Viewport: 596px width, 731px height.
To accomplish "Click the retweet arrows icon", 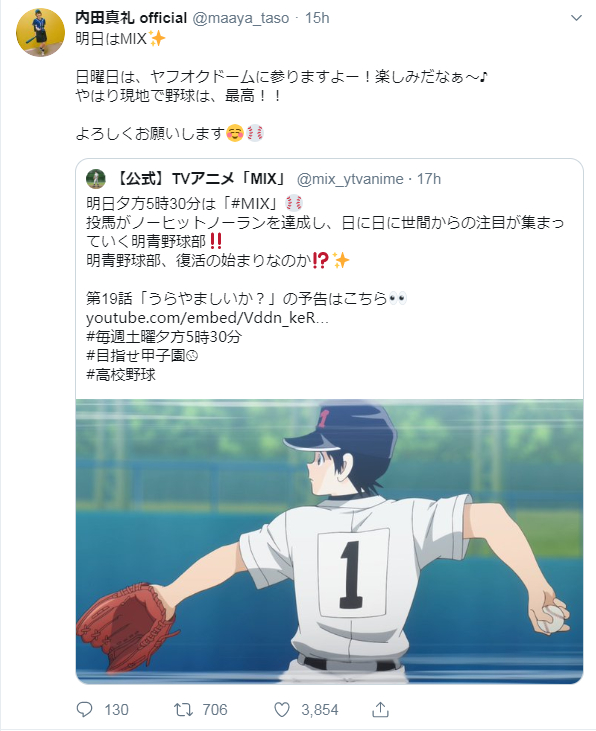I will [183, 710].
